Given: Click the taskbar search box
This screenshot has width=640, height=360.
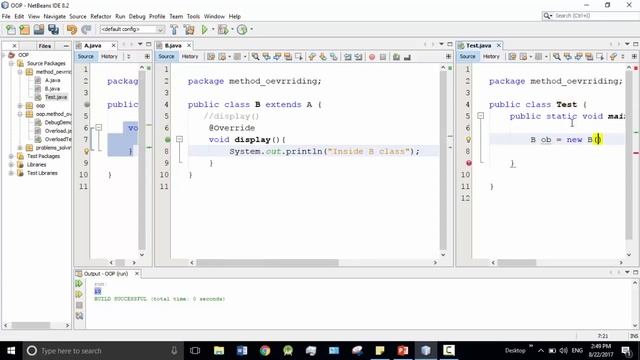Looking at the screenshot, I should pos(102,350).
